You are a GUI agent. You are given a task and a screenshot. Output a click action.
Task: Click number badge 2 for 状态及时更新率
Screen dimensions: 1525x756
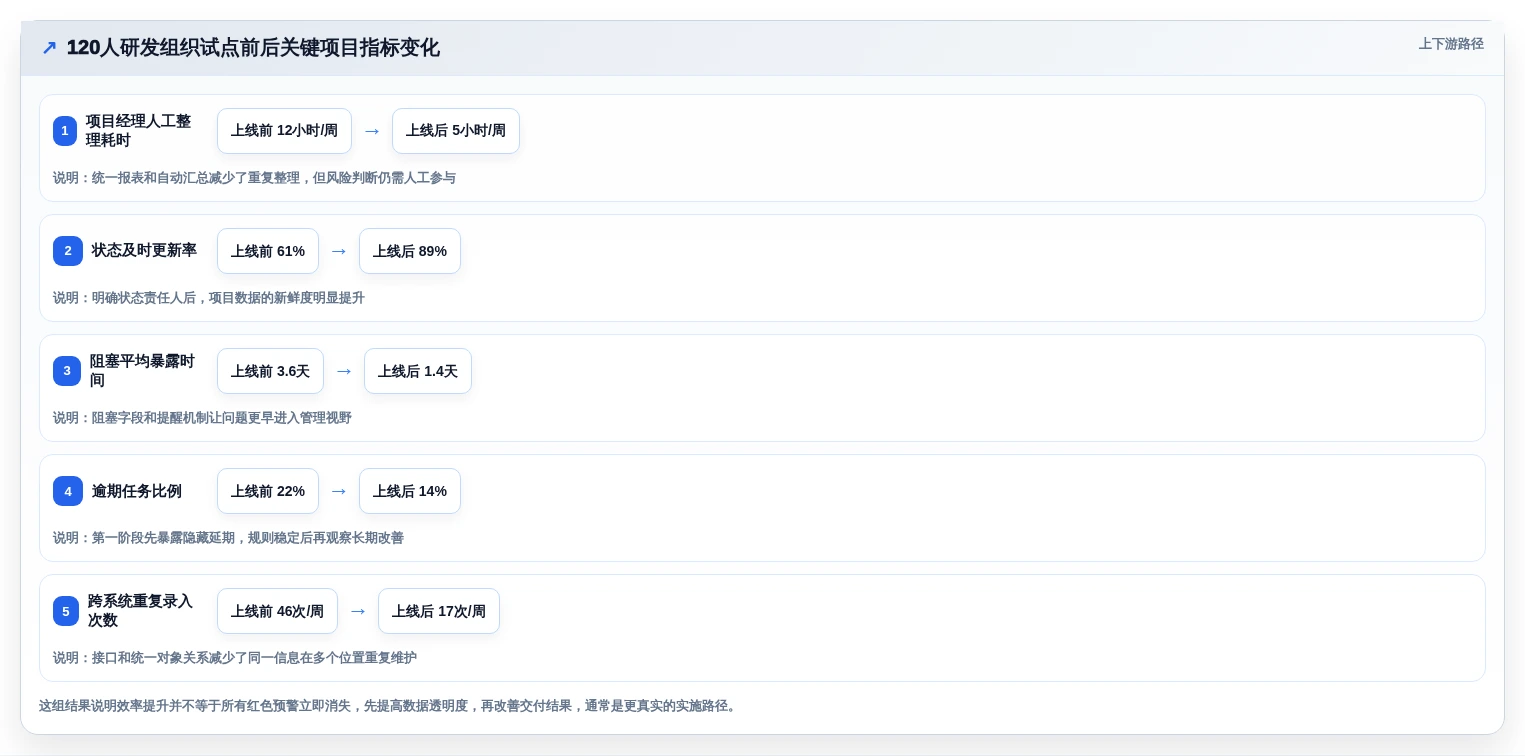[x=68, y=251]
